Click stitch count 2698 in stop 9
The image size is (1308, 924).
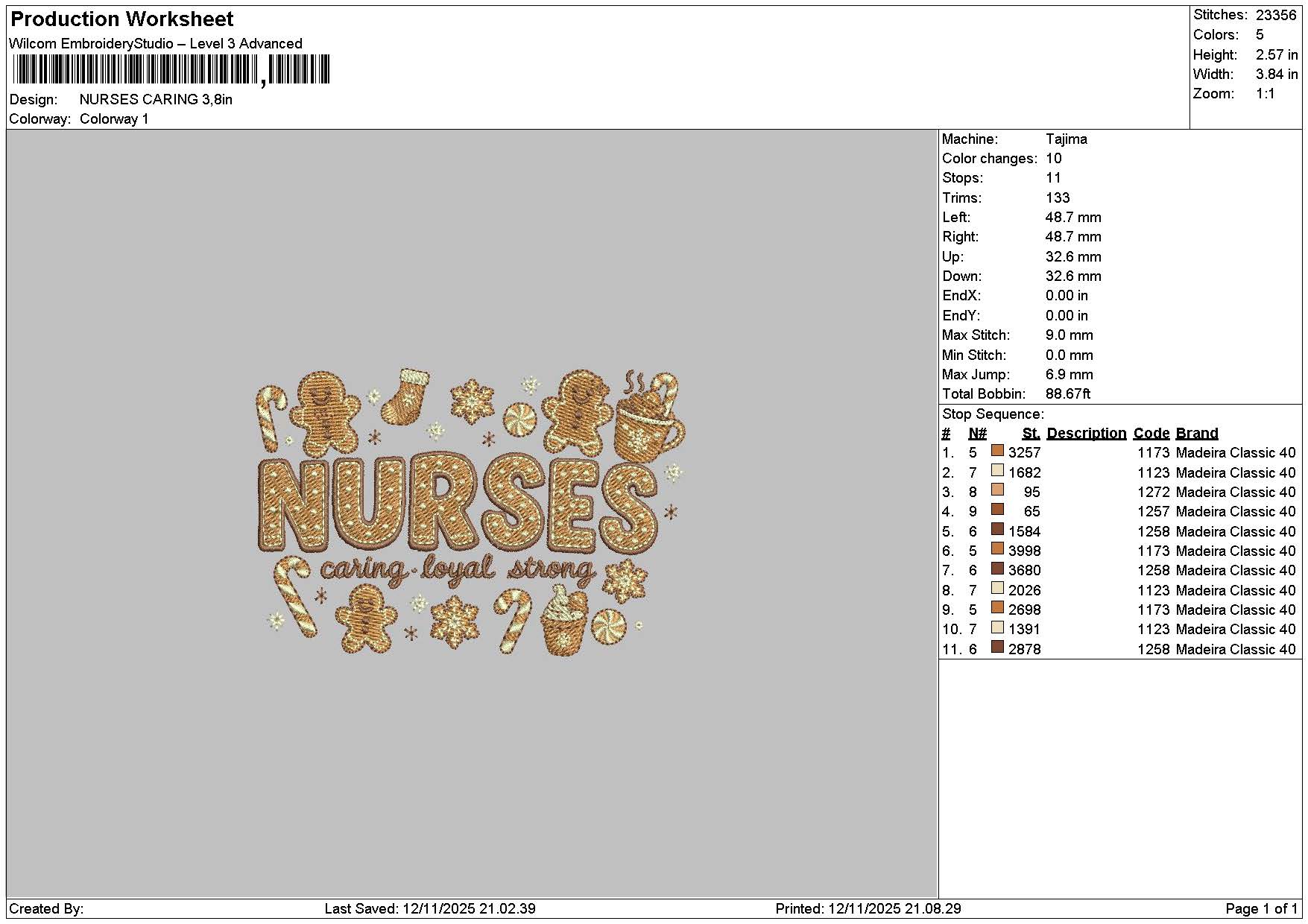tap(1024, 610)
